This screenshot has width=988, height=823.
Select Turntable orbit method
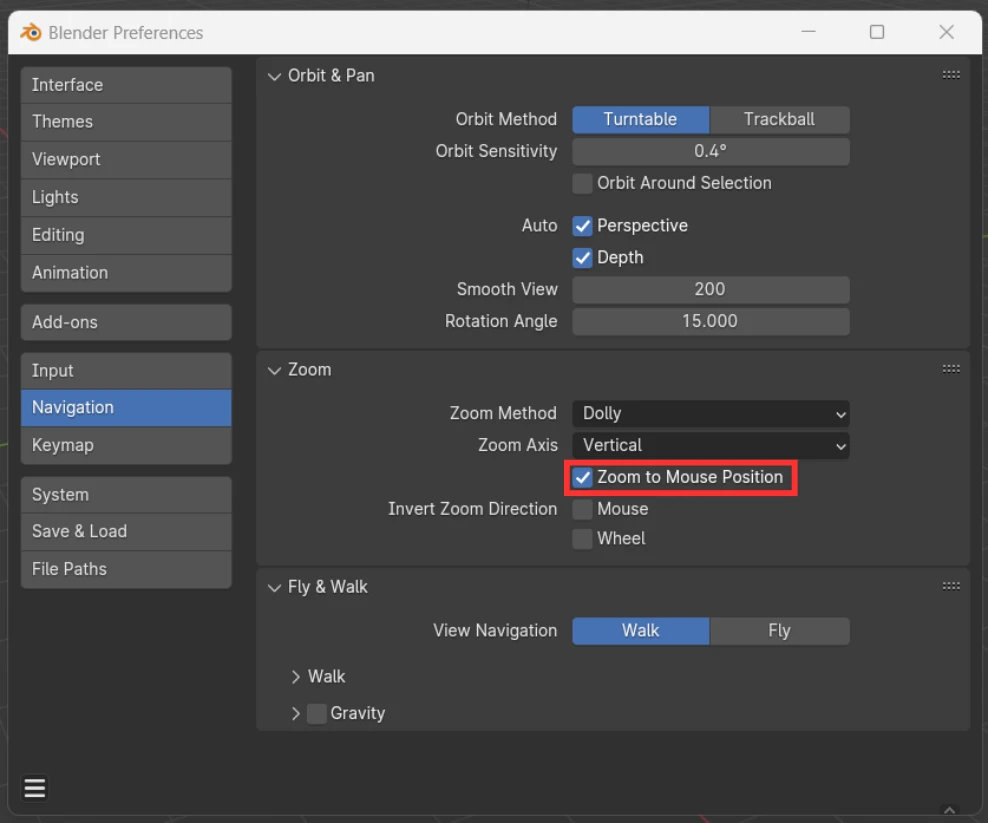coord(640,120)
